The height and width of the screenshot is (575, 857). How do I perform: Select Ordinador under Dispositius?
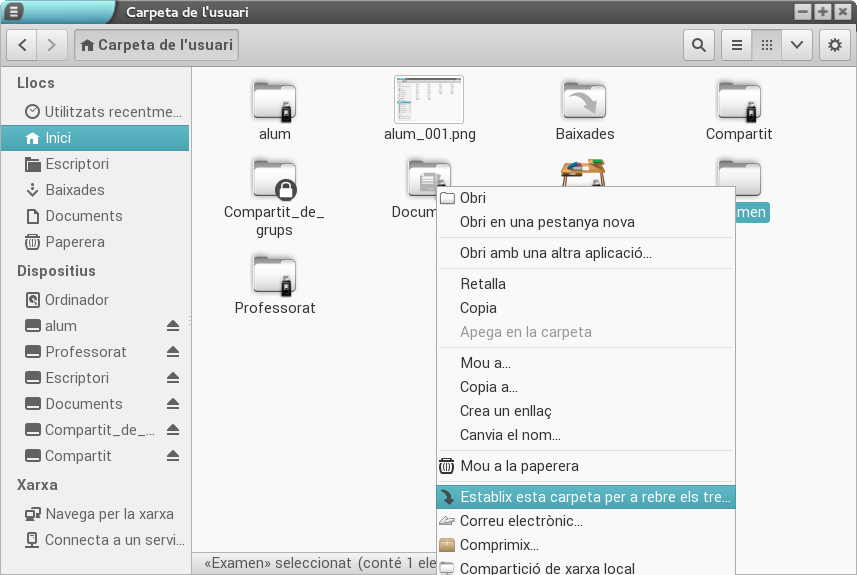(76, 300)
